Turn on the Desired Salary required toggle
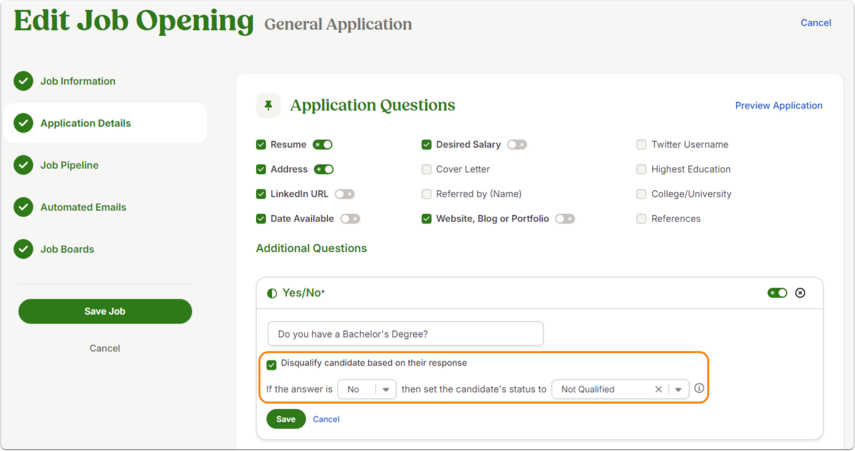Image resolution: width=855 pixels, height=451 pixels. click(x=517, y=145)
